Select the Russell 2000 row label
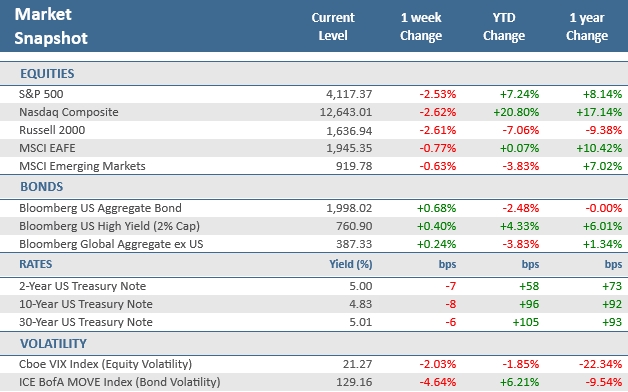 [x=52, y=130]
